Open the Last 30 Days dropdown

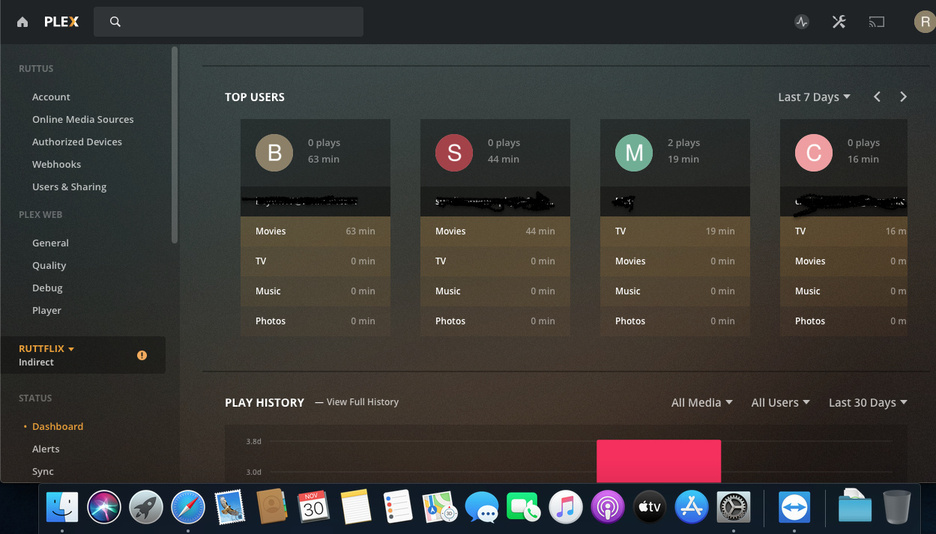[x=867, y=403]
